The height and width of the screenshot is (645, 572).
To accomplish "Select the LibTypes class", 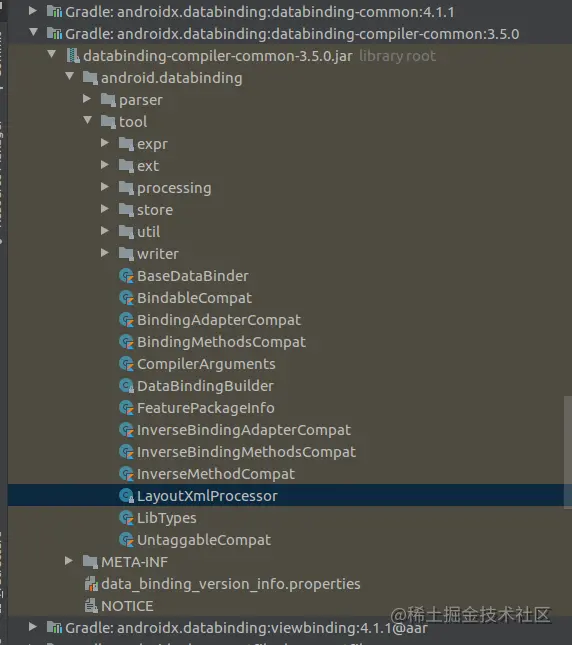I will (x=167, y=518).
